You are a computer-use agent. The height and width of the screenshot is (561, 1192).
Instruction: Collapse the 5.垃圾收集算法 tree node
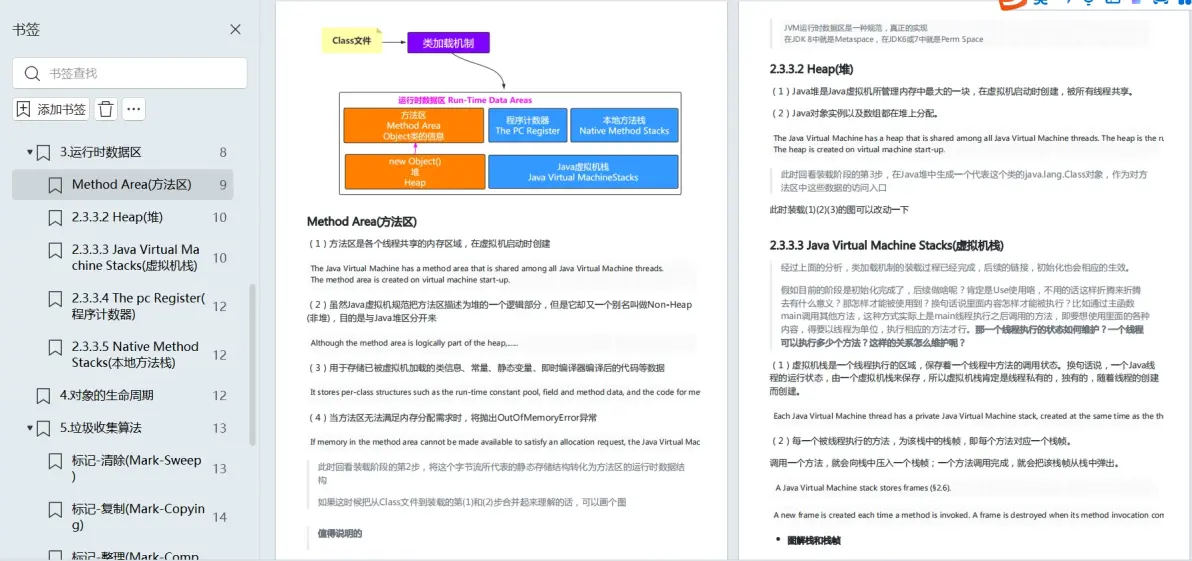coord(30,428)
